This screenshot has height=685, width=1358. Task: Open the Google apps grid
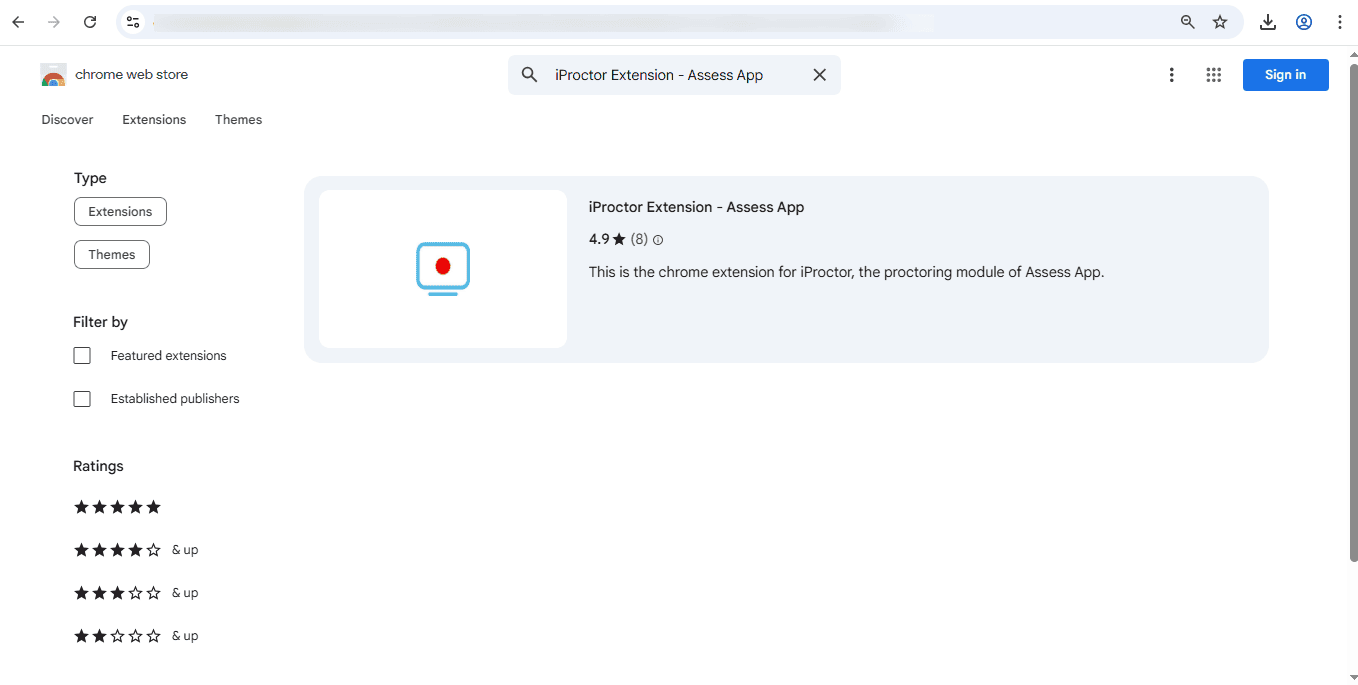tap(1214, 75)
